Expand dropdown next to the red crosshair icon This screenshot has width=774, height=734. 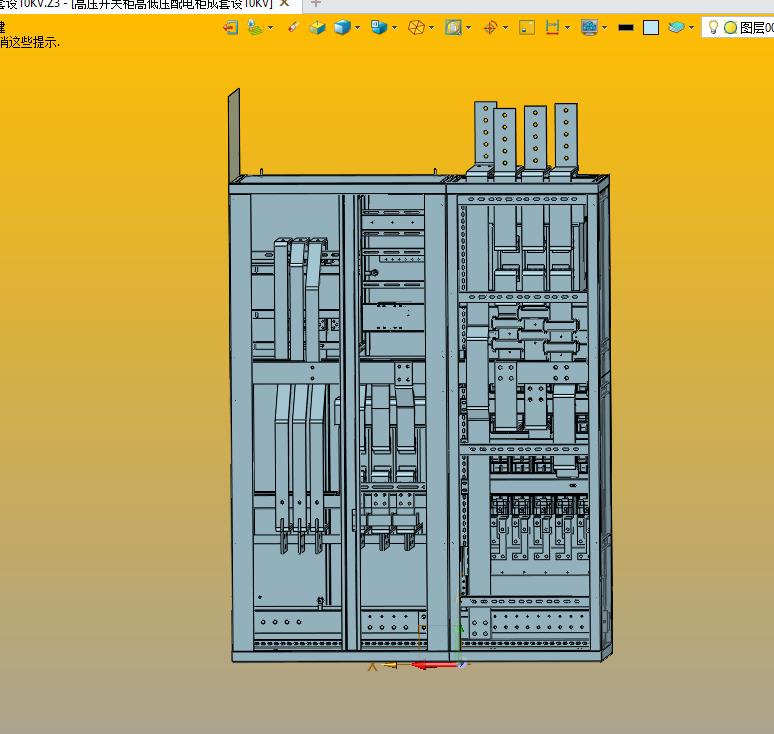505,28
